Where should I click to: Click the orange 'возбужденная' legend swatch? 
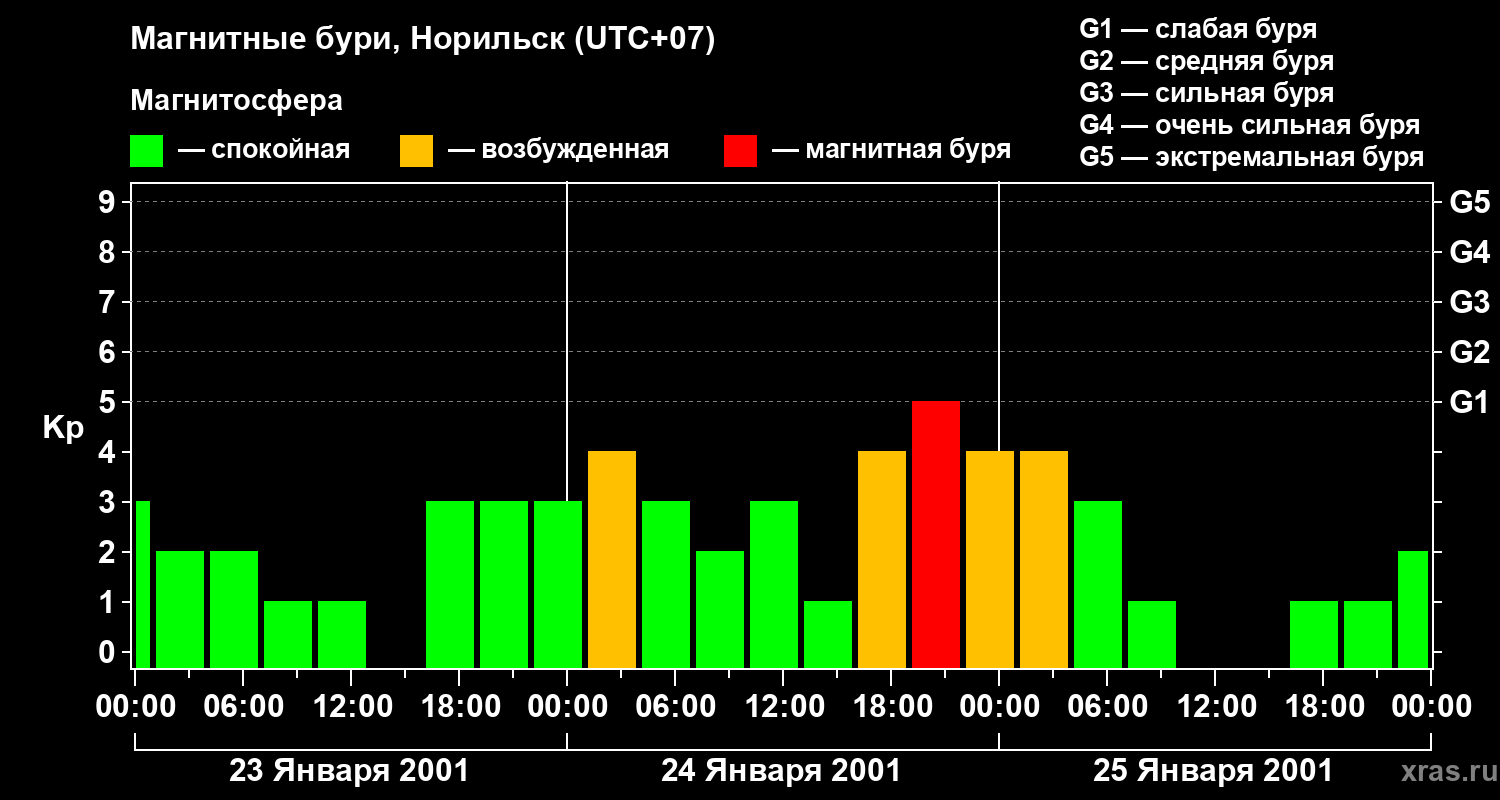pos(417,151)
